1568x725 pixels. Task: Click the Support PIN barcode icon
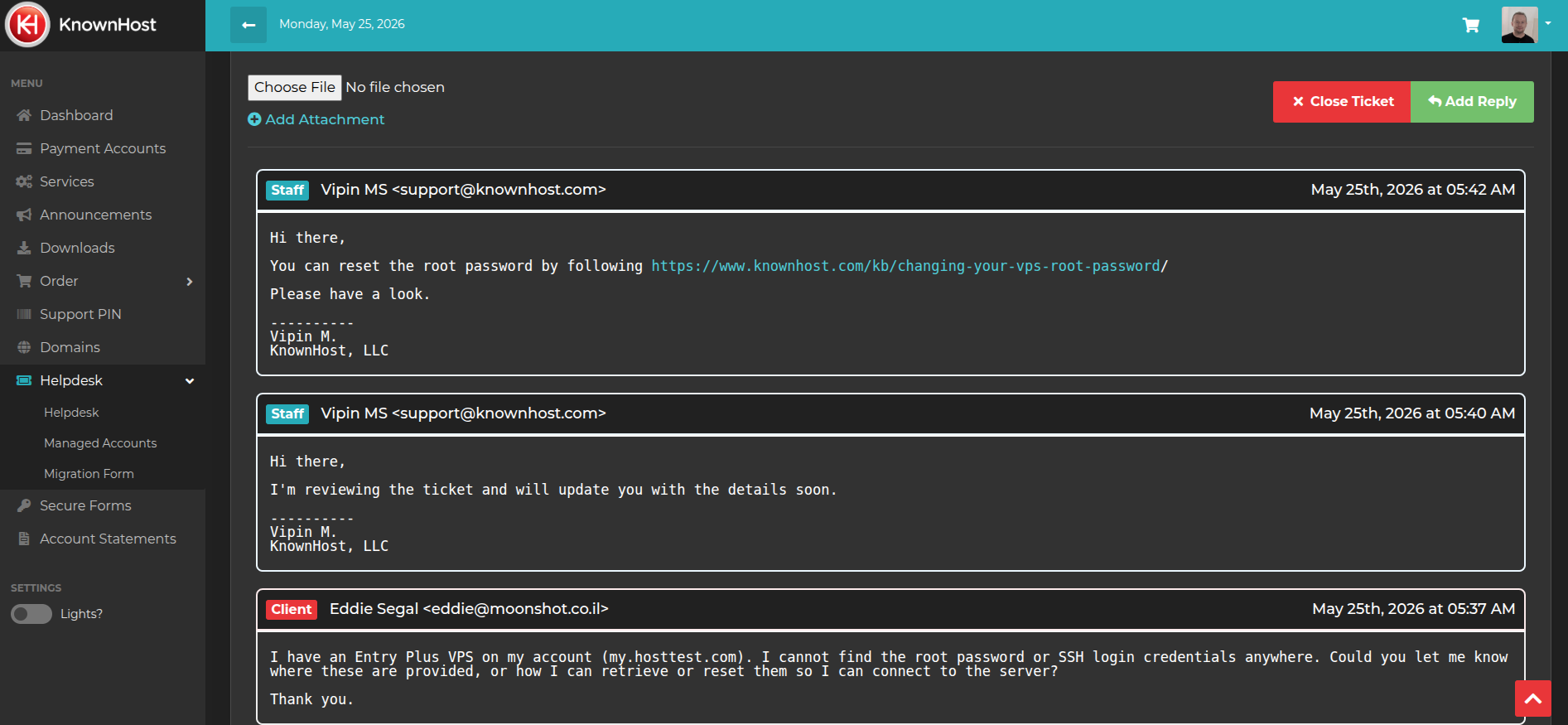(x=24, y=314)
